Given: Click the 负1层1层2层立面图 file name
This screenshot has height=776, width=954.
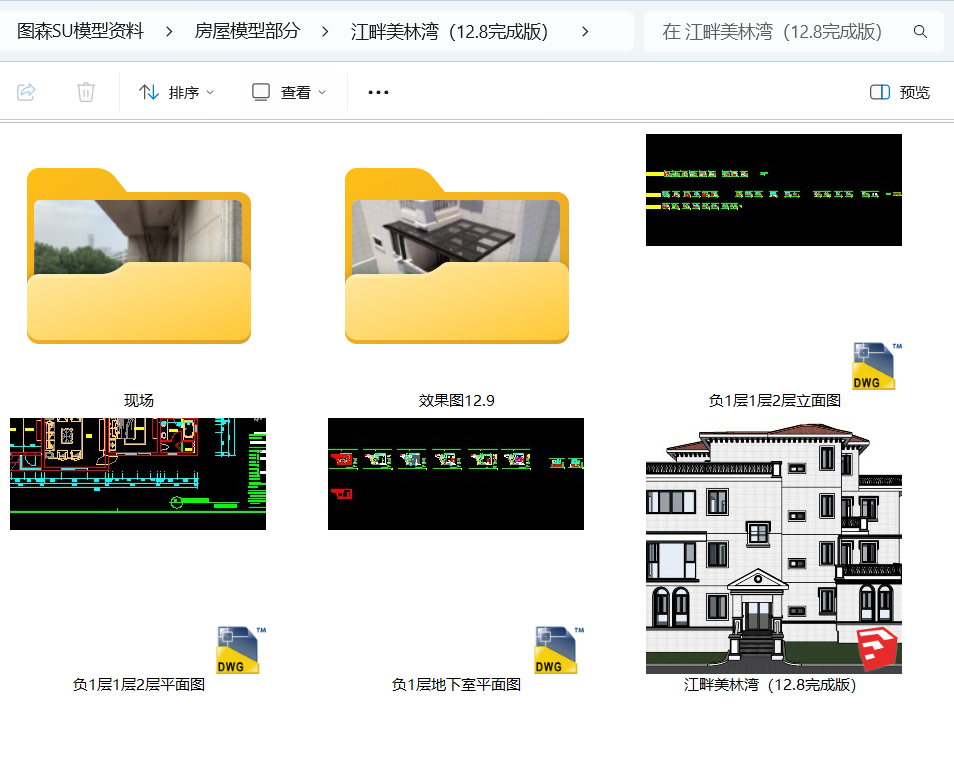Looking at the screenshot, I should point(775,400).
